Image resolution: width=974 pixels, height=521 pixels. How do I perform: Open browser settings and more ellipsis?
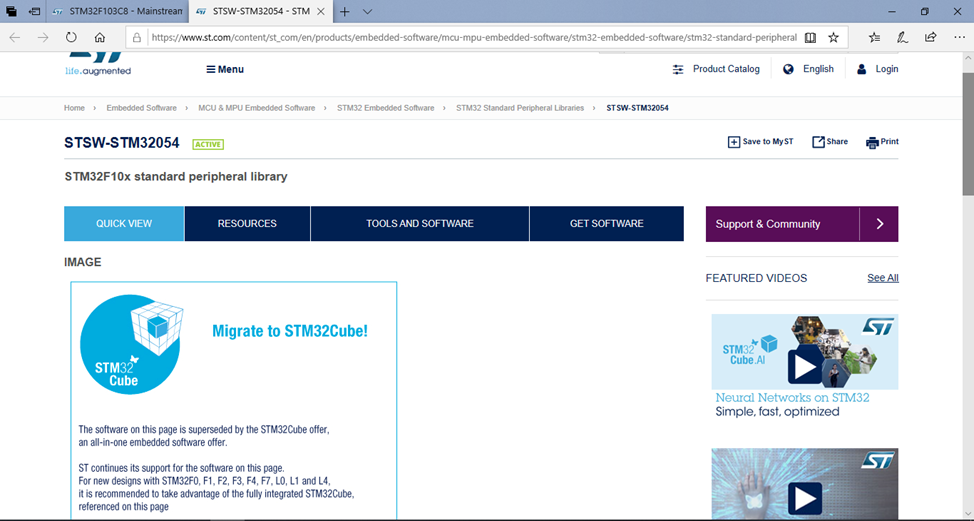(x=959, y=37)
